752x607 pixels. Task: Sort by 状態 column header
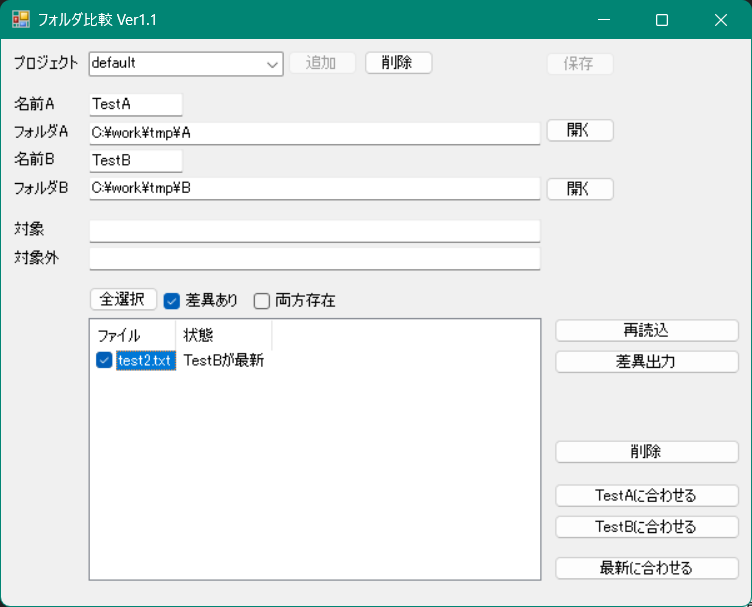(x=222, y=335)
